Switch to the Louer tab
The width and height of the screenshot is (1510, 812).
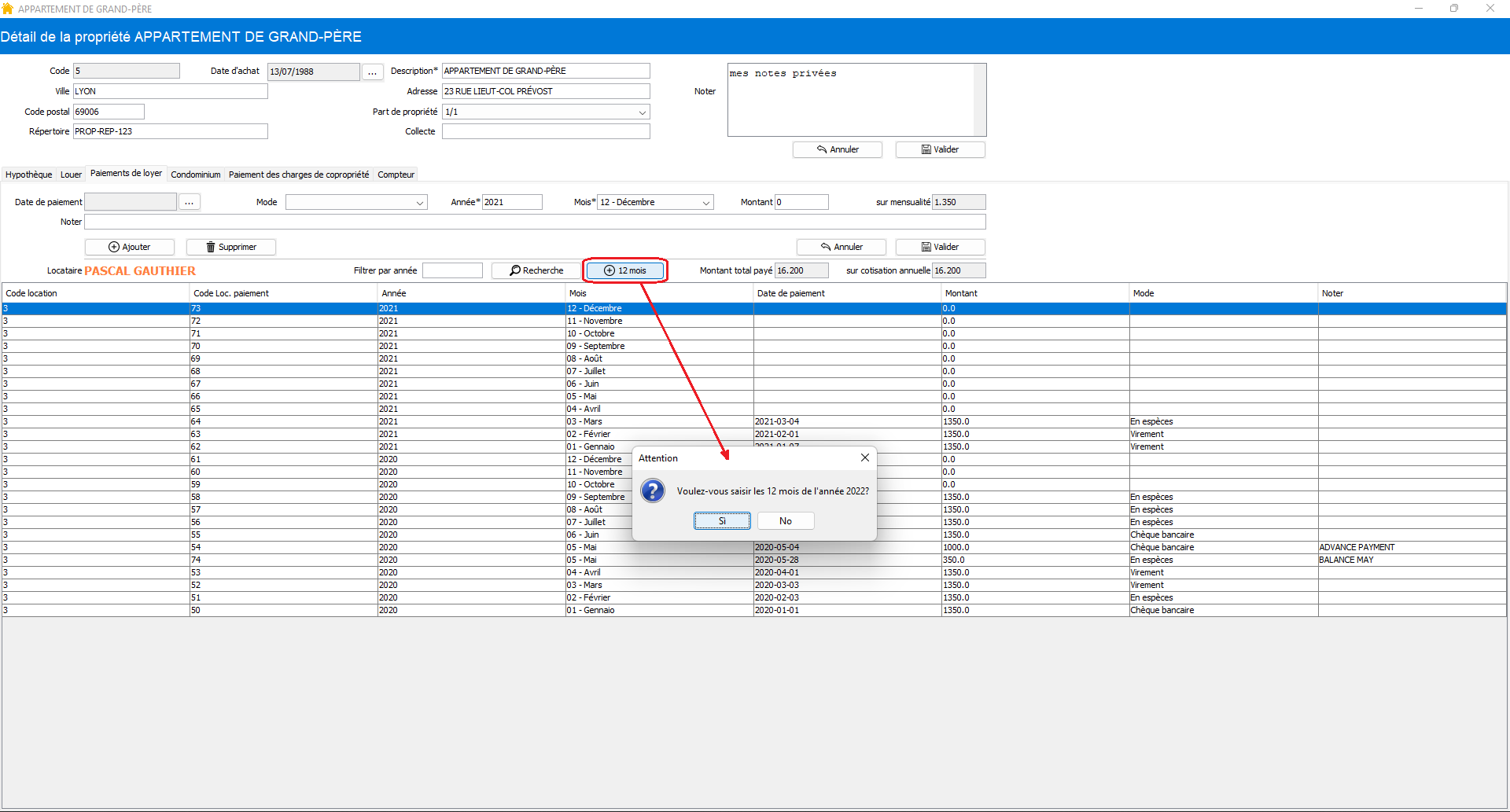[x=71, y=175]
